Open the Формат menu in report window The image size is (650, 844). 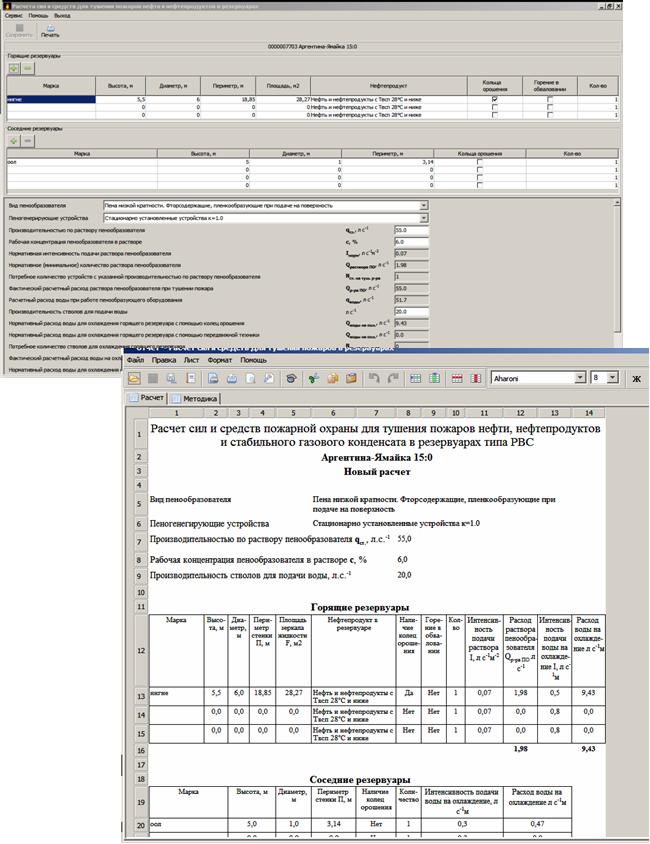pyautogui.click(x=220, y=359)
